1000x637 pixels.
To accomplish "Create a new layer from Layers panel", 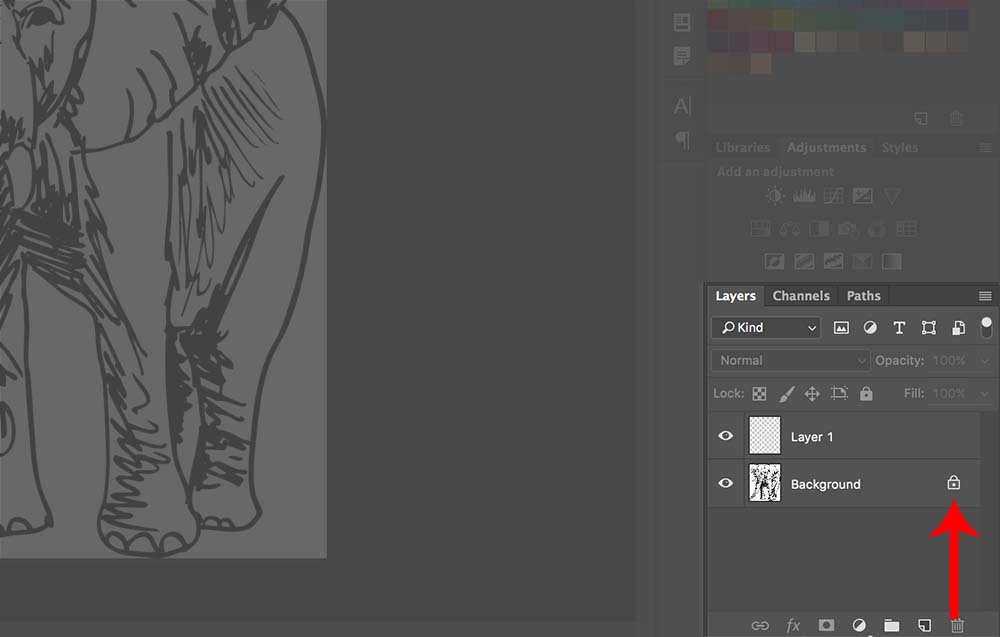I will pyautogui.click(x=924, y=626).
